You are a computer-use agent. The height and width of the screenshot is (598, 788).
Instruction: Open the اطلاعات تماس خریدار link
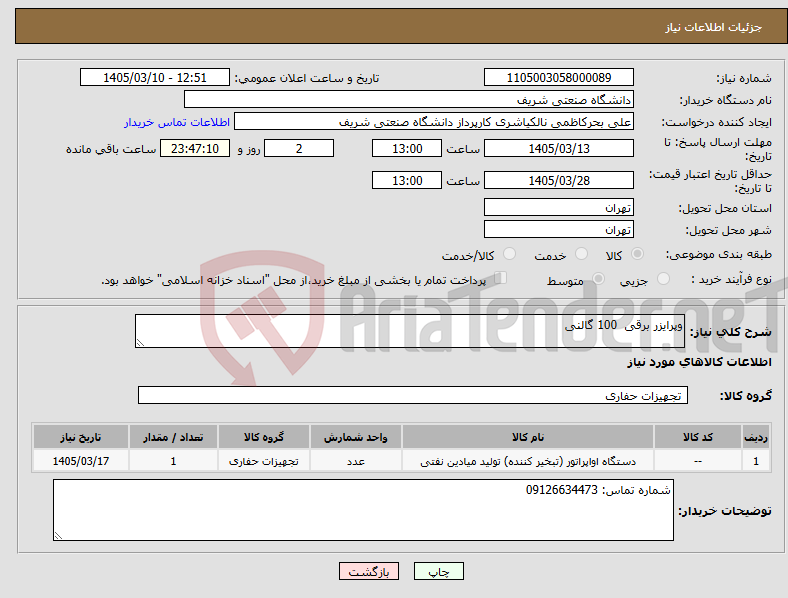177,122
